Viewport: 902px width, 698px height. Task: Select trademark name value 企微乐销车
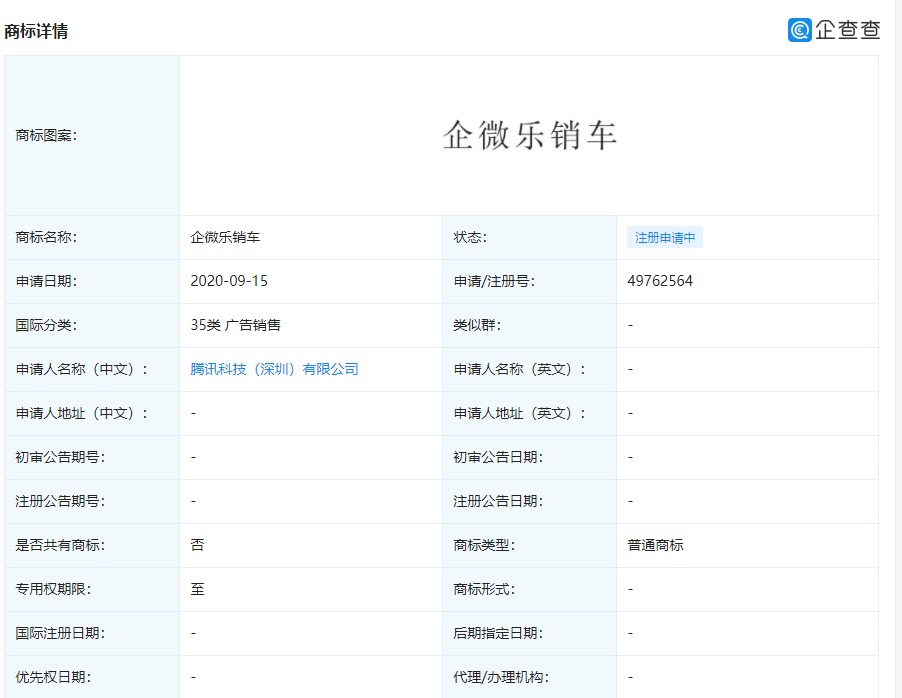coord(225,237)
